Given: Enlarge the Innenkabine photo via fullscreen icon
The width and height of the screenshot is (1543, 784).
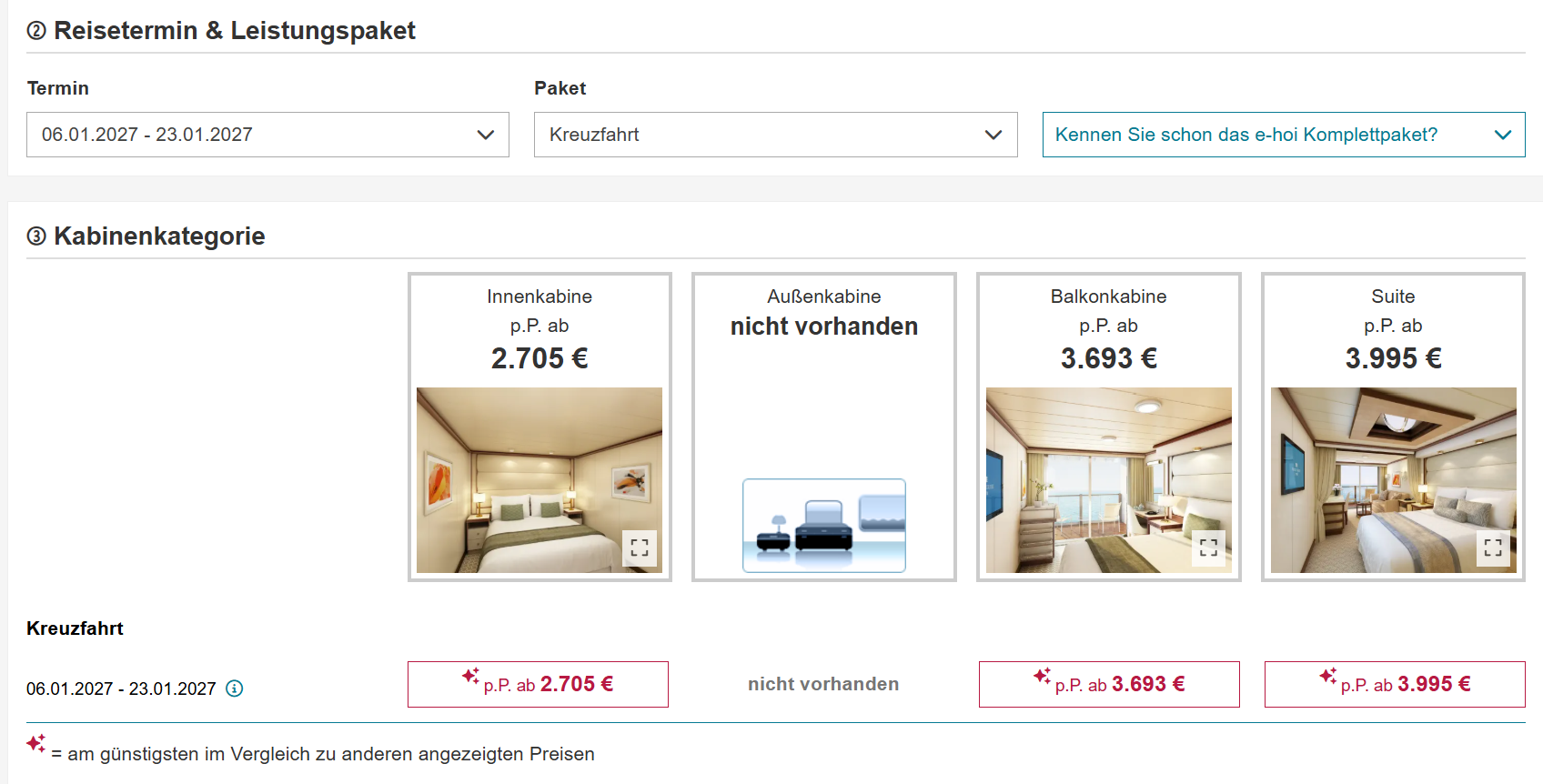Looking at the screenshot, I should 640,548.
